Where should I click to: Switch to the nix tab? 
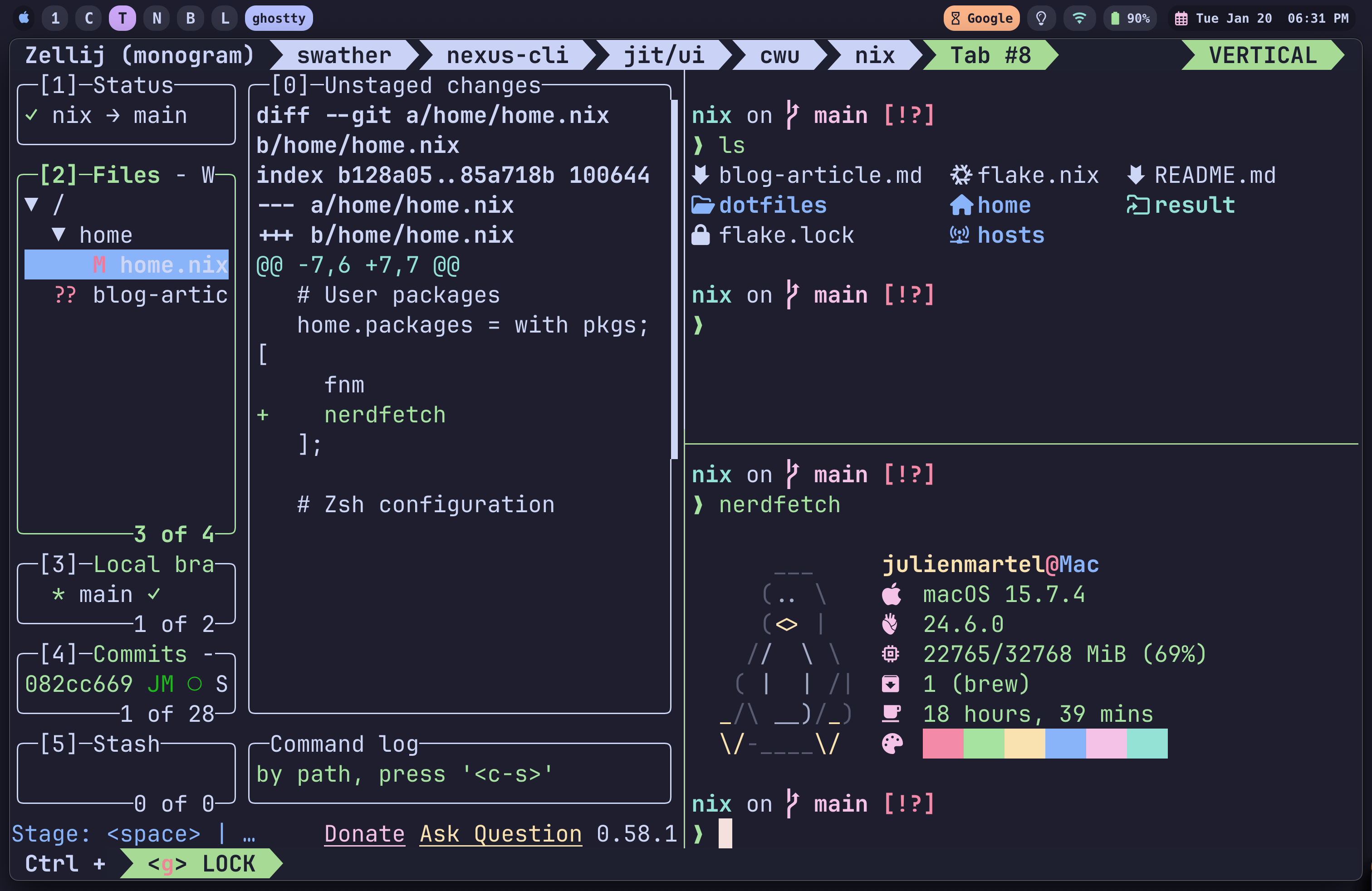pos(875,55)
